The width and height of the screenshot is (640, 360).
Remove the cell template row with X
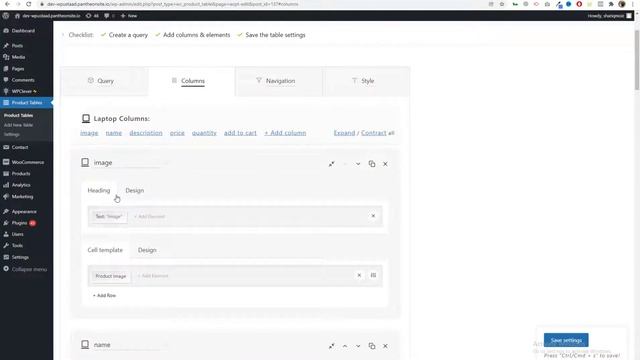pyautogui.click(x=359, y=276)
